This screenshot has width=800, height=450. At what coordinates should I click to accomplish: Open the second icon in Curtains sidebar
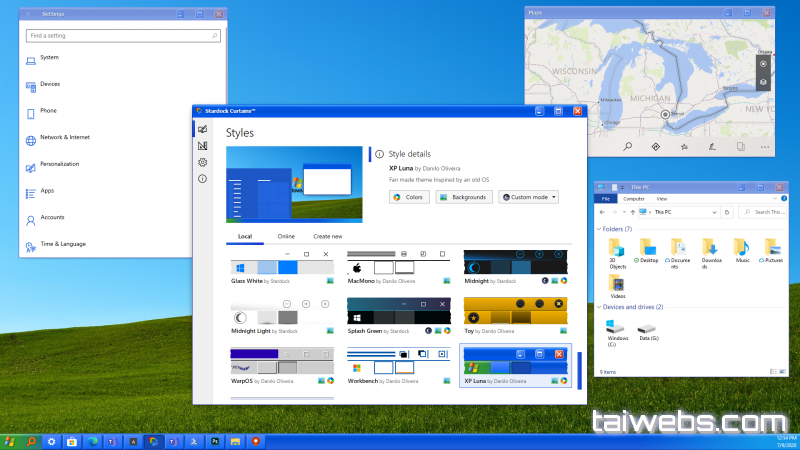(x=203, y=146)
